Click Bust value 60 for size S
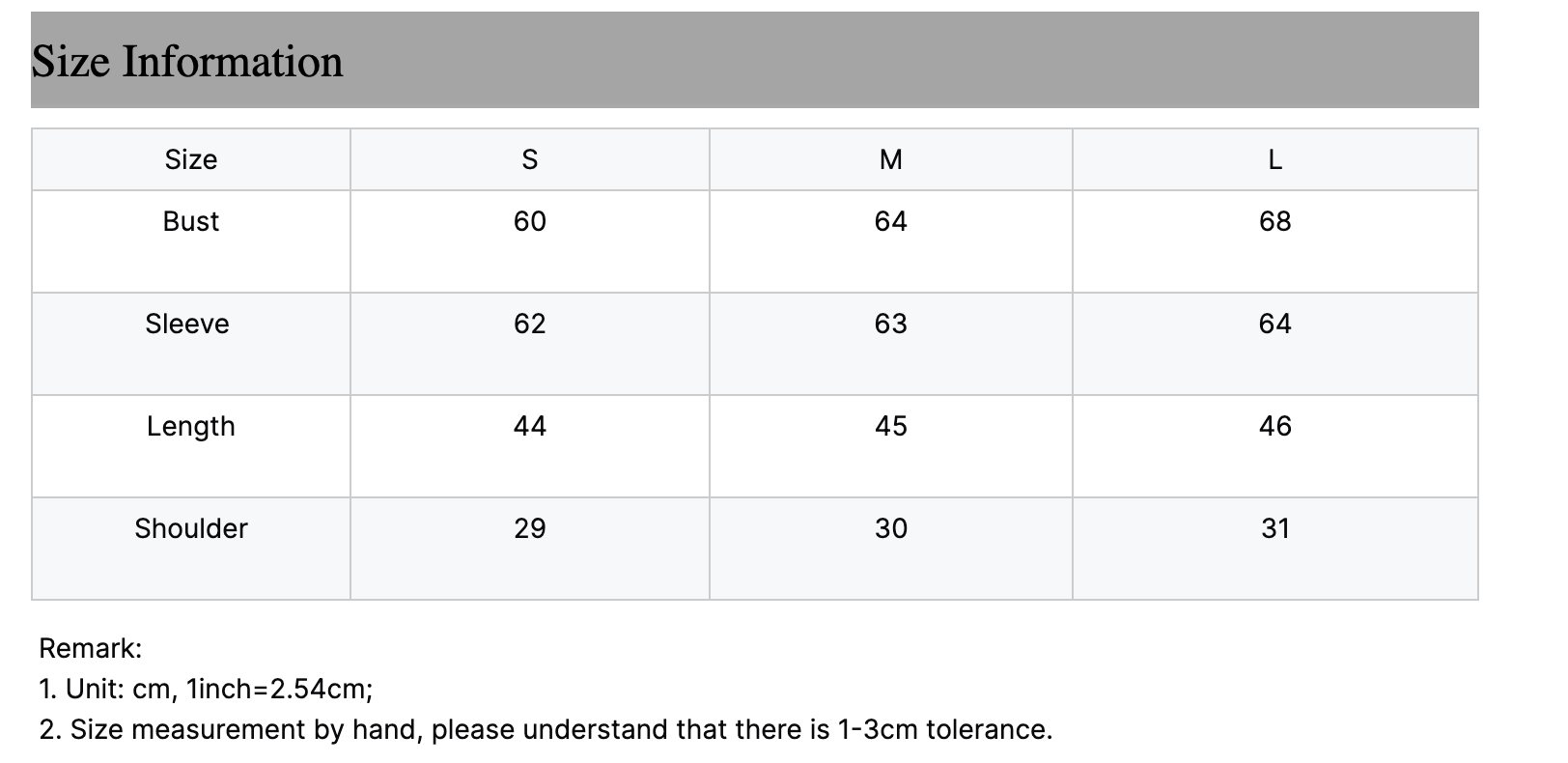 (530, 221)
